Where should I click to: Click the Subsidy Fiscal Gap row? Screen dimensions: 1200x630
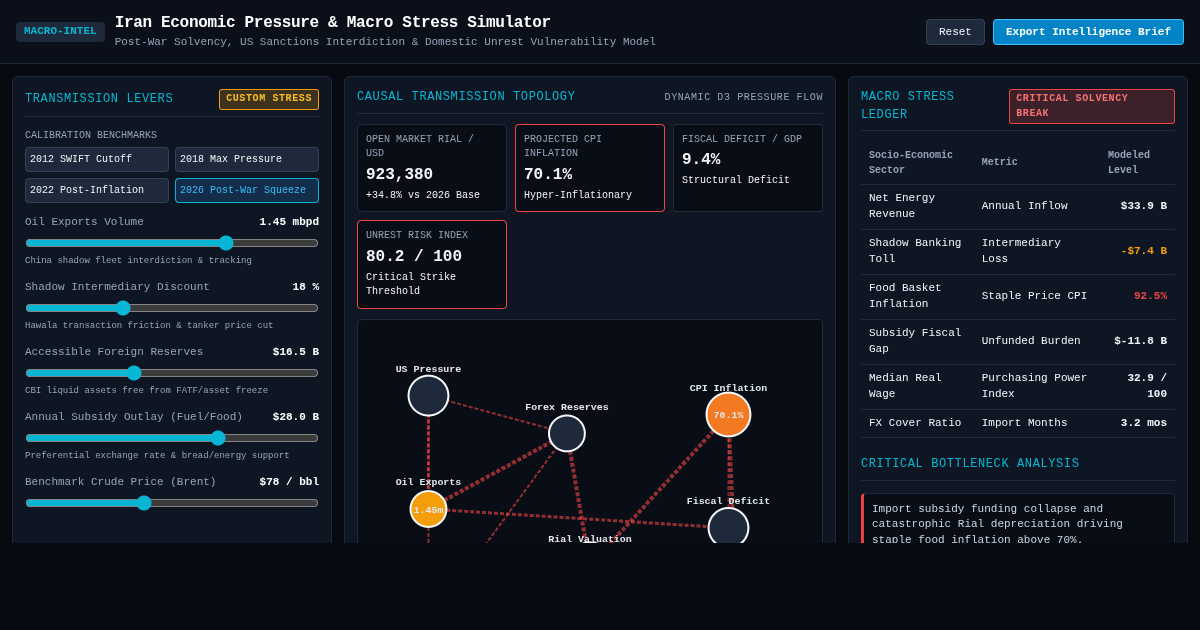pyautogui.click(x=1018, y=342)
